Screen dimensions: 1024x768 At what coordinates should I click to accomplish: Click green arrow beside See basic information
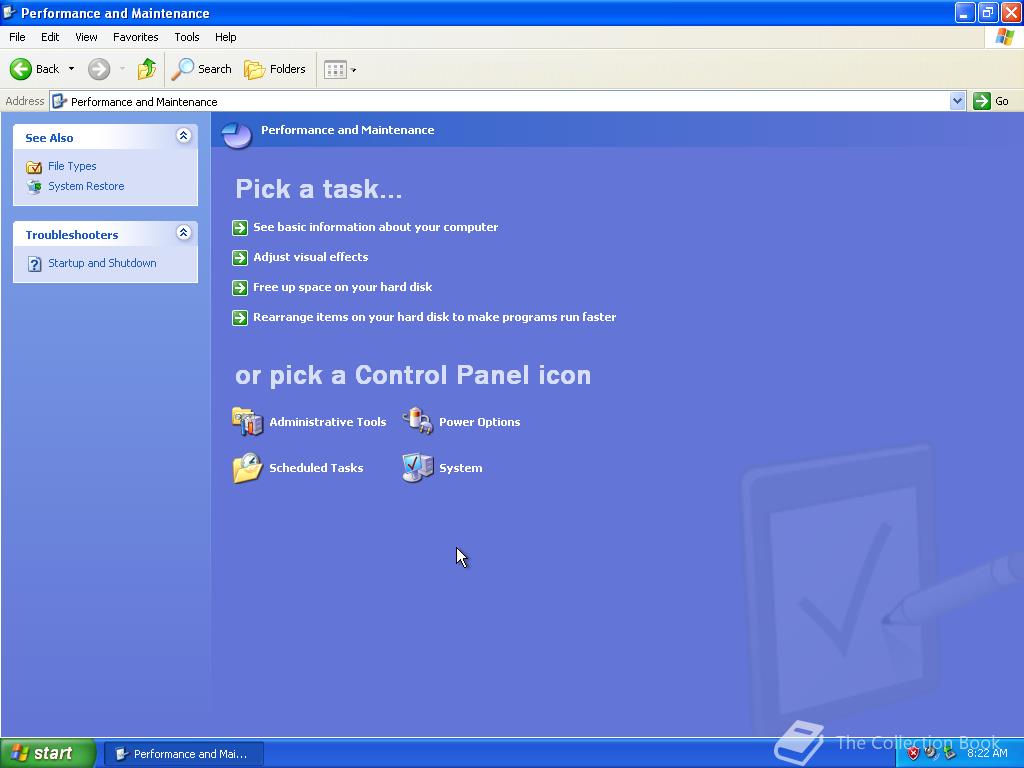[x=240, y=227]
